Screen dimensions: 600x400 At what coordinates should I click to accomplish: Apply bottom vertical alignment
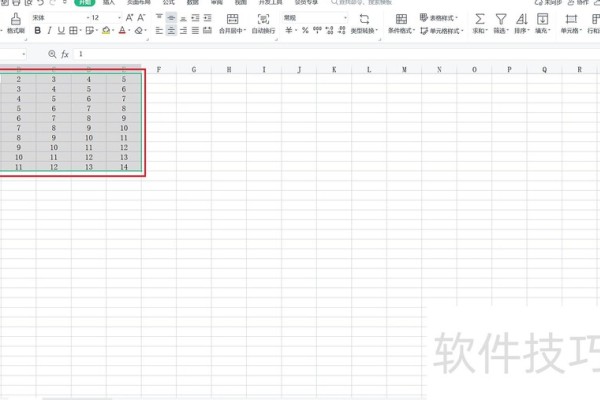pyautogui.click(x=183, y=18)
